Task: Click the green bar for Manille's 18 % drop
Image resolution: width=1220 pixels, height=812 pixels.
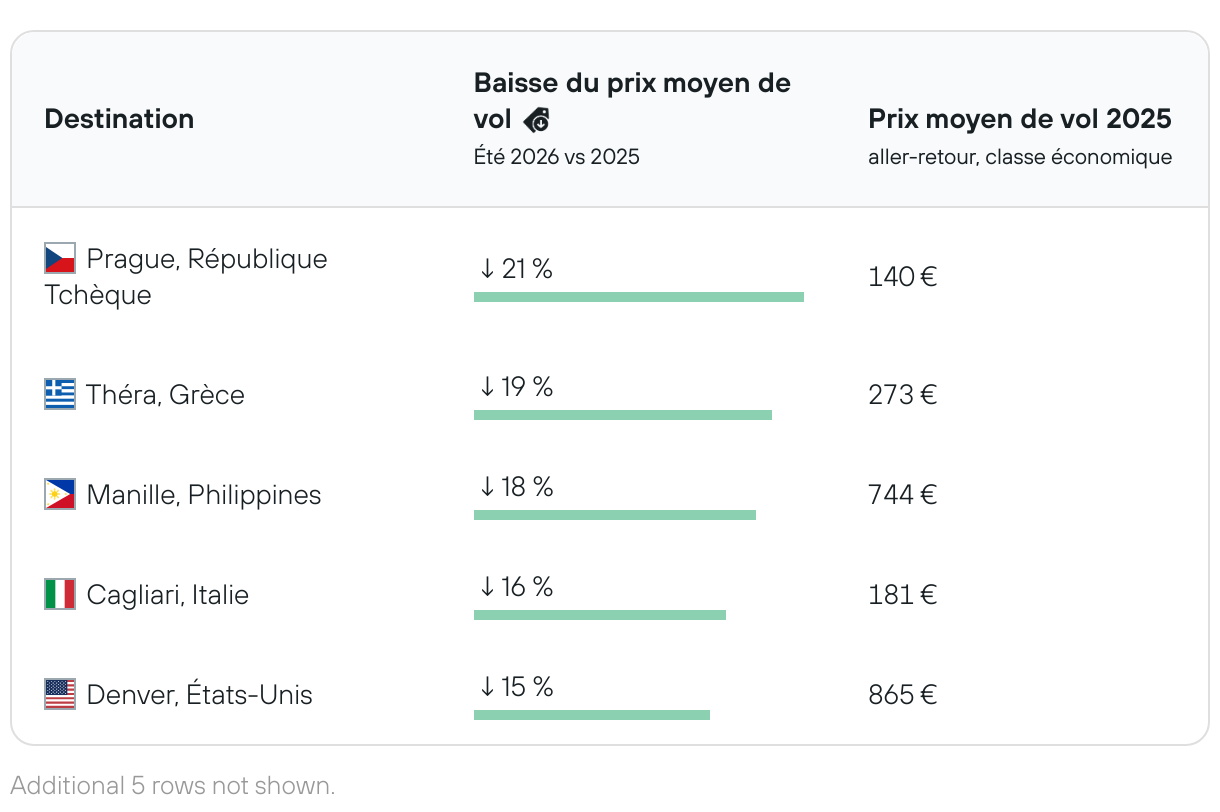Action: click(614, 515)
